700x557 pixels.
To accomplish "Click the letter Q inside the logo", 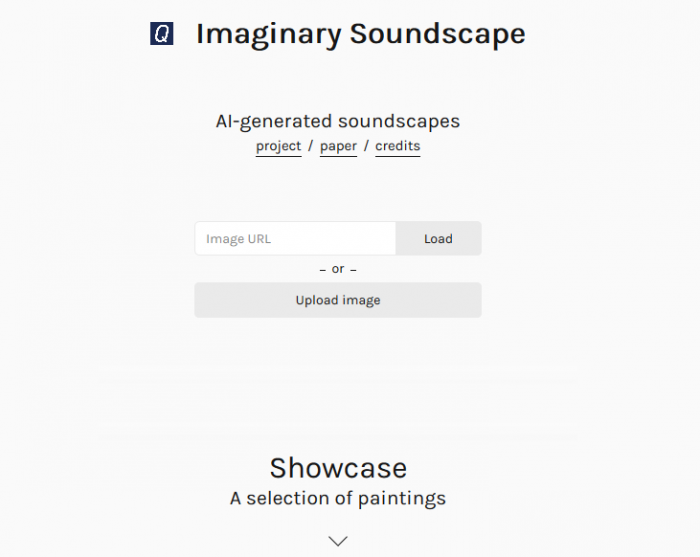I will 162,33.
